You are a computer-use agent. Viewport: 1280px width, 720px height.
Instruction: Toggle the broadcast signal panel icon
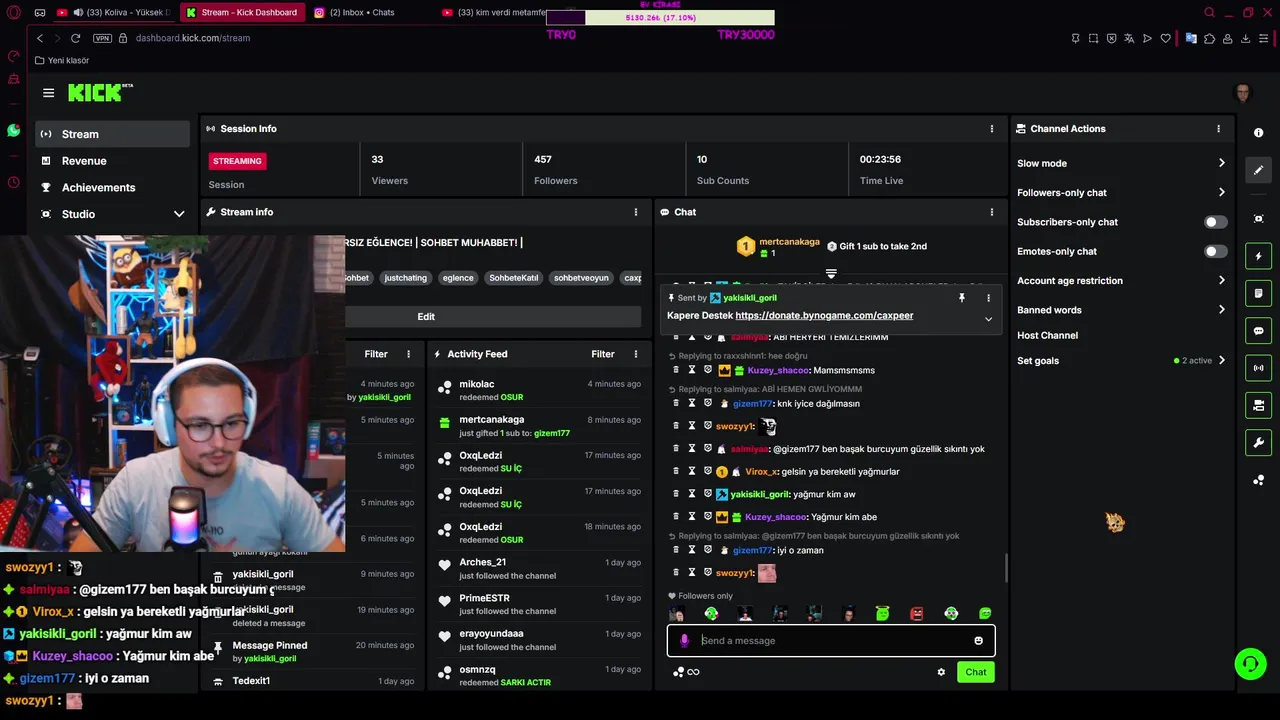click(x=1258, y=368)
